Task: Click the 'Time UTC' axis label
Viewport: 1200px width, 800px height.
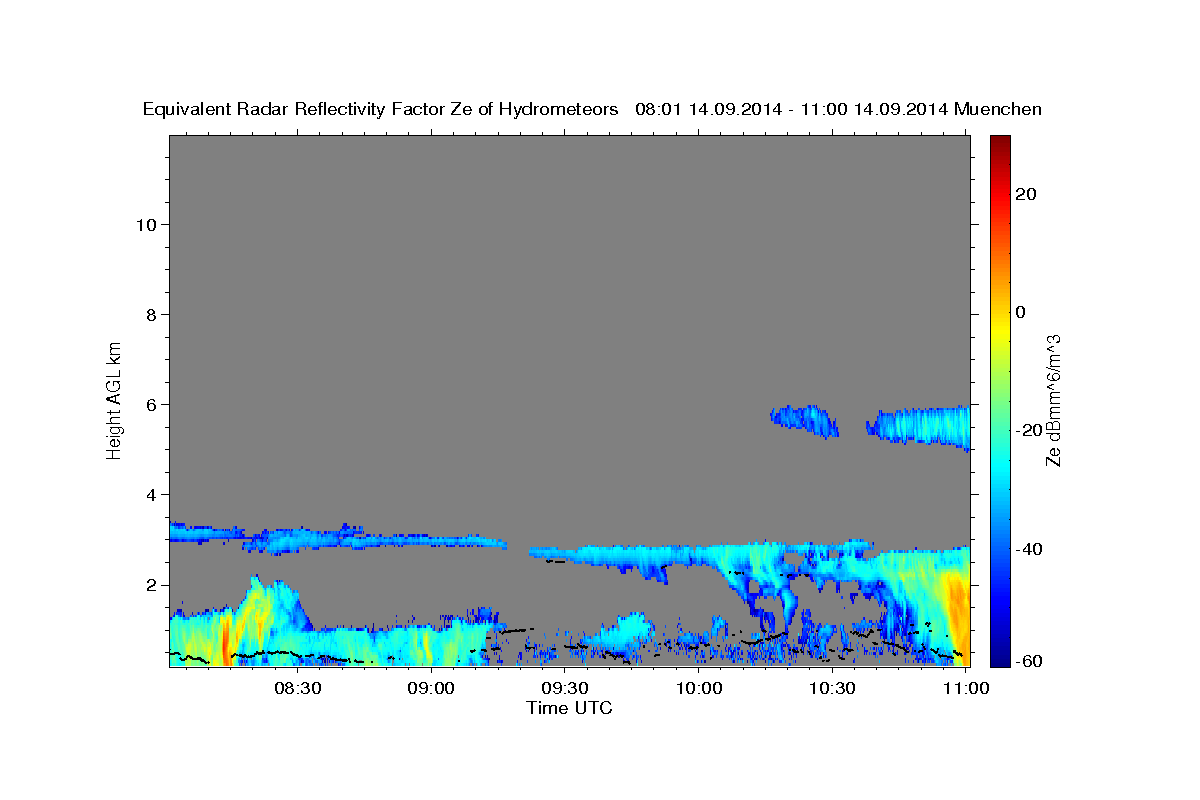Action: 569,708
